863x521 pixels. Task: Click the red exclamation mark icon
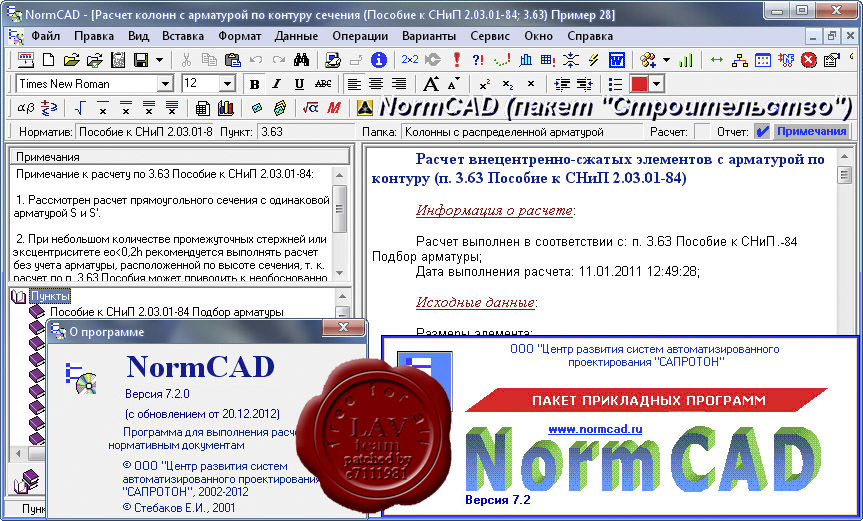tap(456, 59)
